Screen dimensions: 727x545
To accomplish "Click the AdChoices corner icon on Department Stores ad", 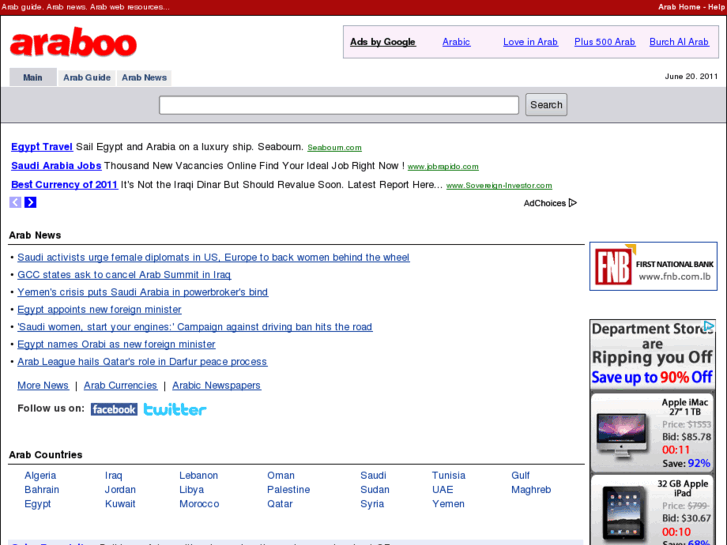I will point(708,326).
